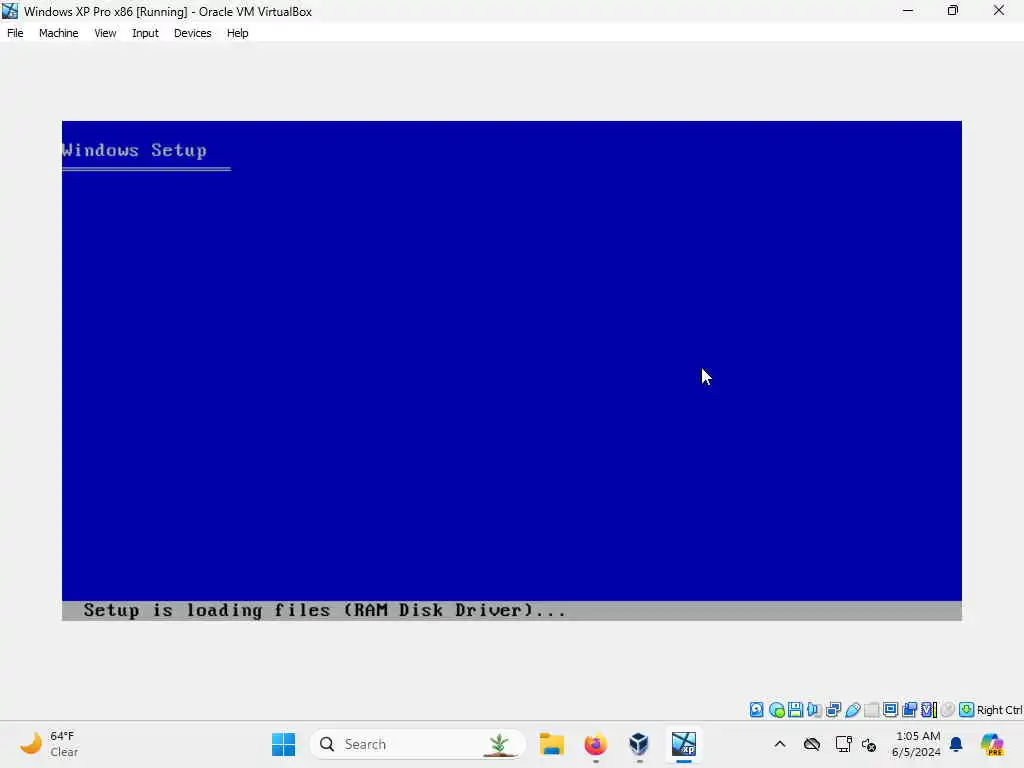1024x768 pixels.
Task: Open the weather widget showing 64°F Clear
Action: (49, 744)
